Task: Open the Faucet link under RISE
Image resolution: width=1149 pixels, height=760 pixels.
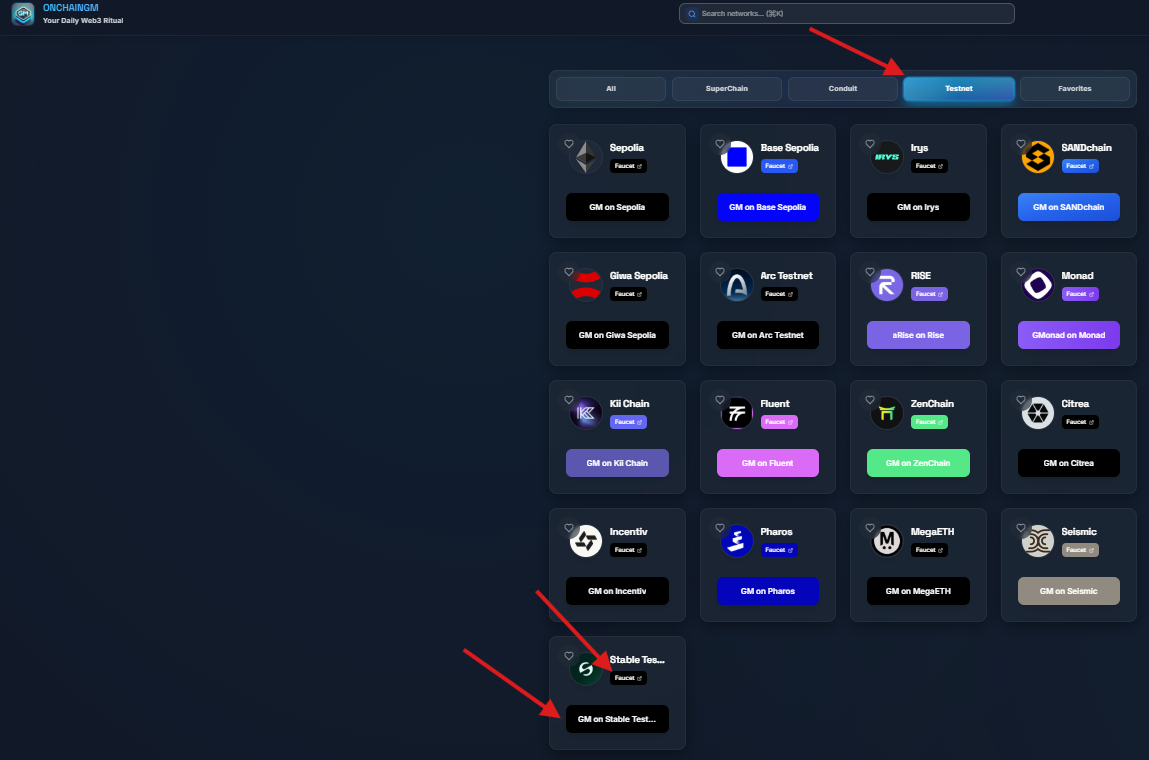Action: (929, 294)
